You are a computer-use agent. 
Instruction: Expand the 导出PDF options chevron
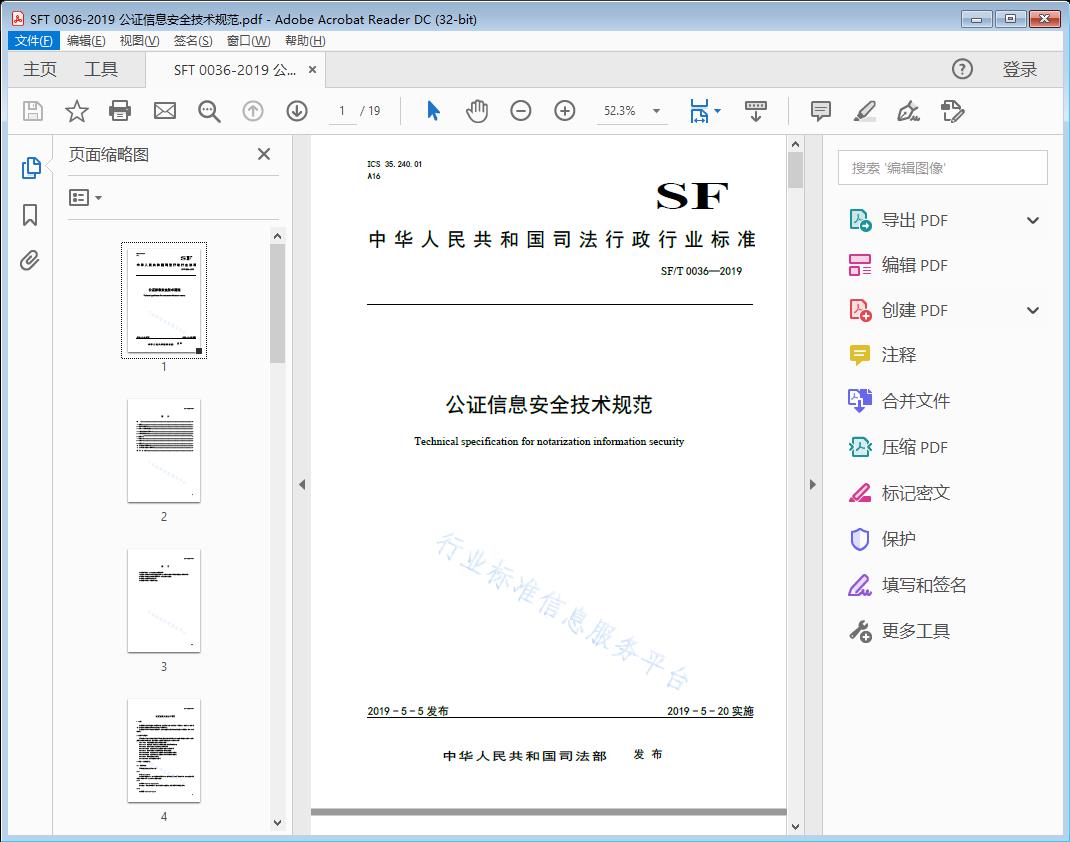[x=1032, y=219]
